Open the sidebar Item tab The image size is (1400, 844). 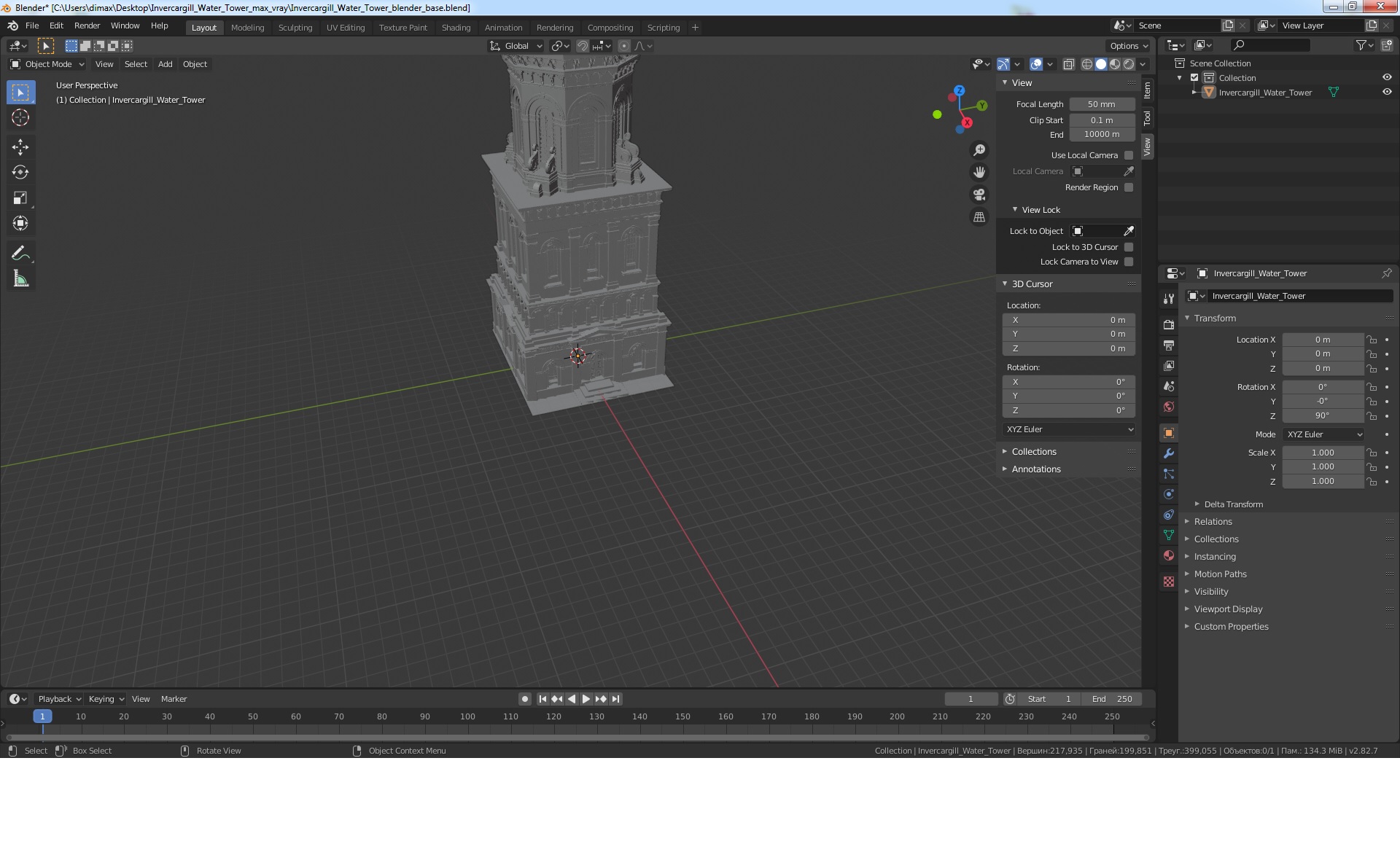point(1147,90)
